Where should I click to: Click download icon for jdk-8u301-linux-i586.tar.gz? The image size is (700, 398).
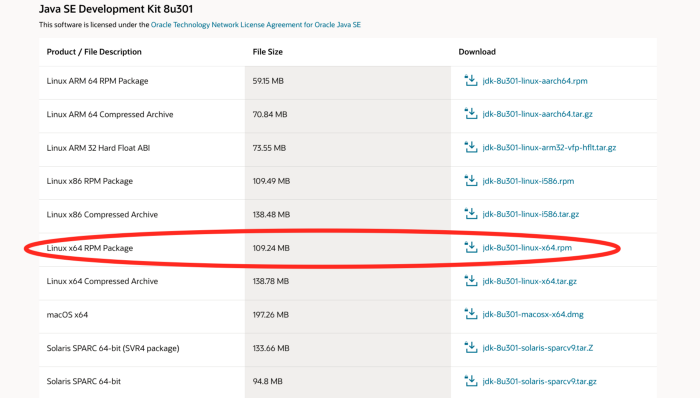[471, 214]
